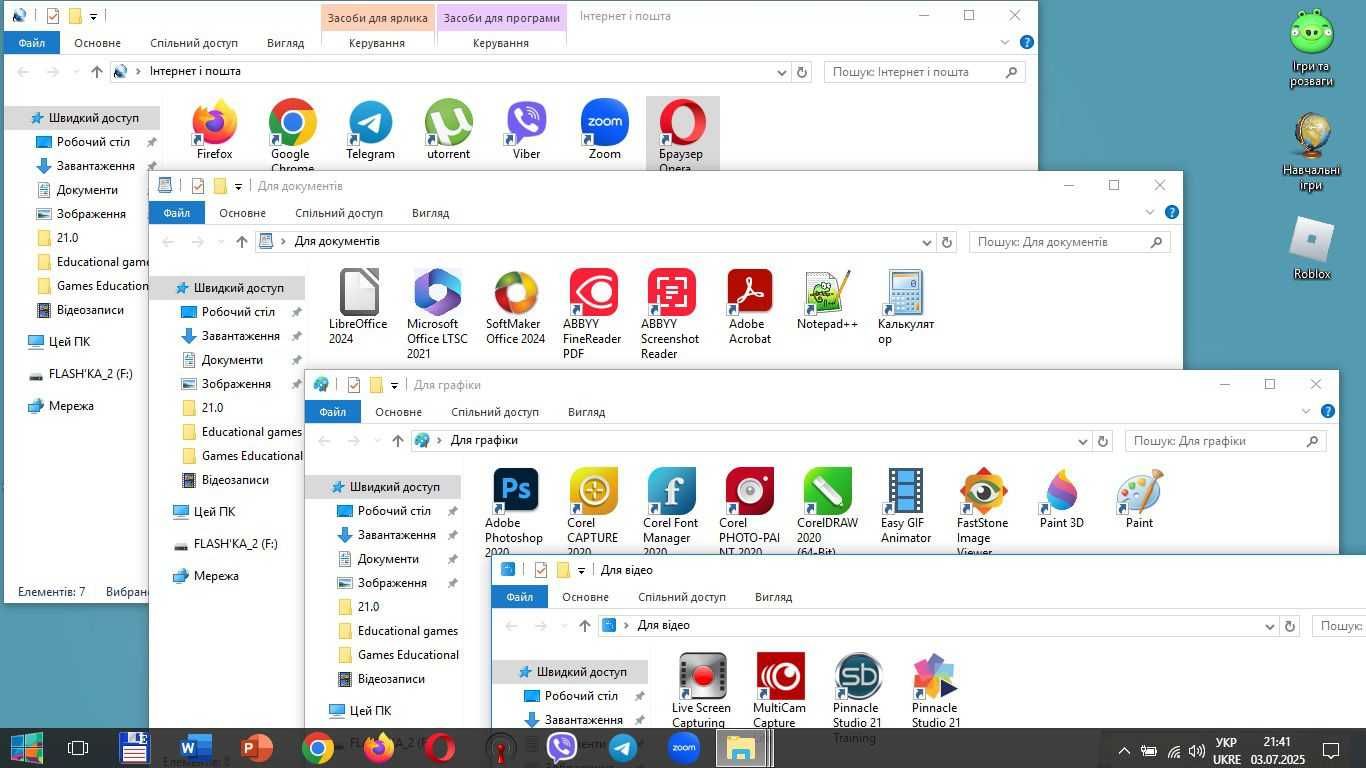This screenshot has width=1366, height=768.
Task: Open Word from the taskbar
Action: (x=196, y=748)
